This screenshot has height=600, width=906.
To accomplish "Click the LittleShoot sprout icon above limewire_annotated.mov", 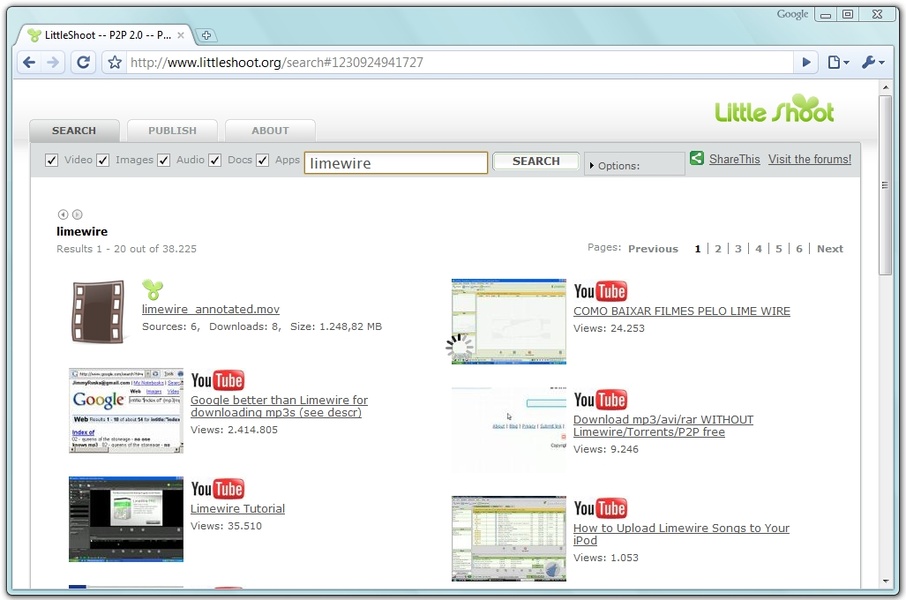I will point(153,290).
